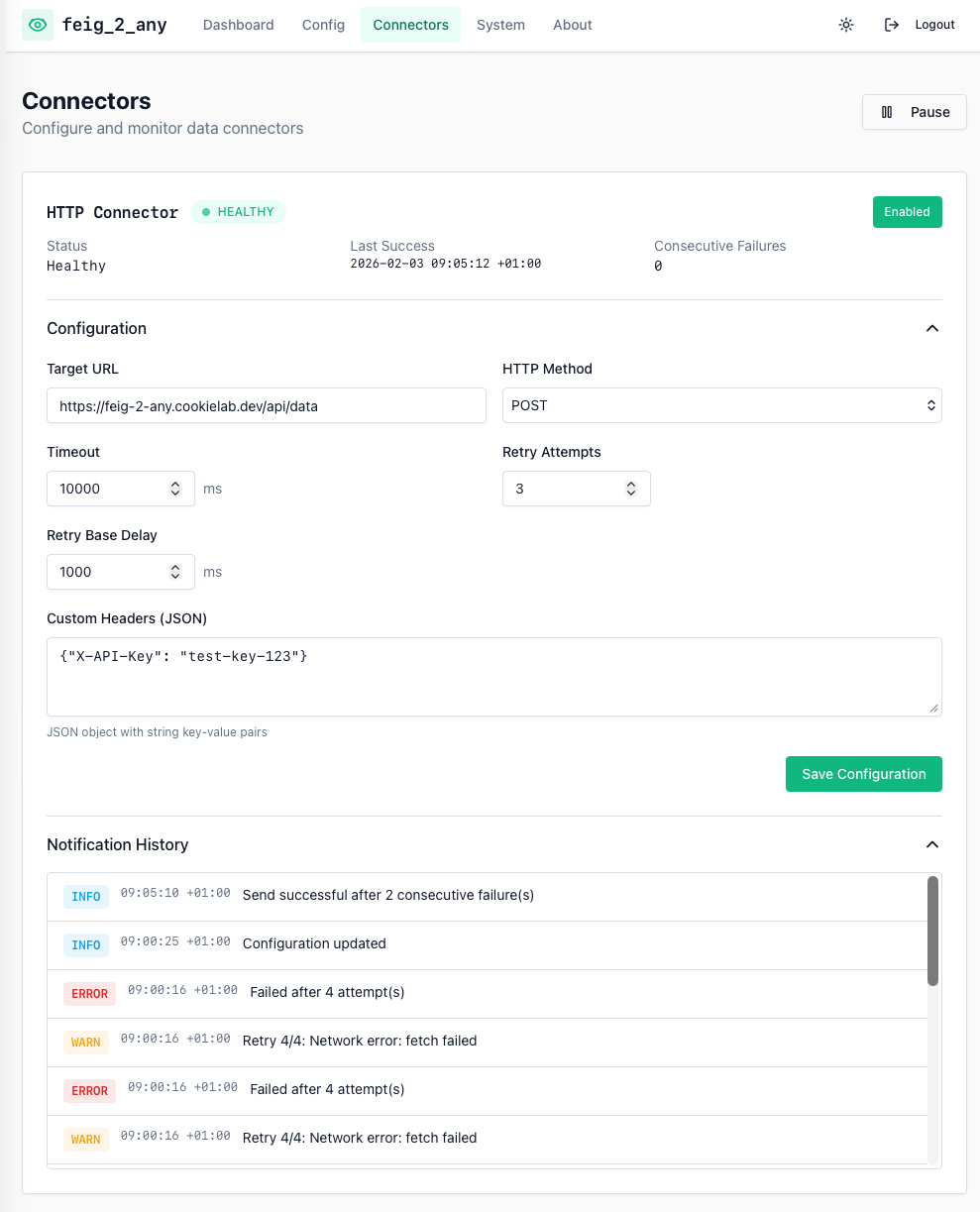Click the Logout arrow icon
Image resolution: width=980 pixels, height=1212 pixels.
click(x=892, y=25)
